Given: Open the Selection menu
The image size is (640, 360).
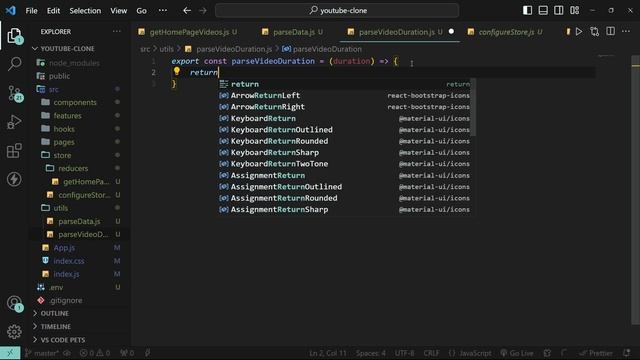Looking at the screenshot, I should click(85, 11).
